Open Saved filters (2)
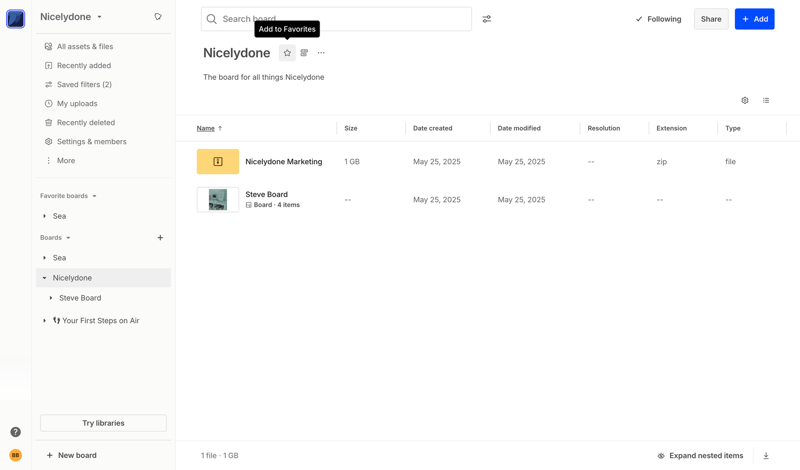Image resolution: width=800 pixels, height=470 pixels. 84,84
